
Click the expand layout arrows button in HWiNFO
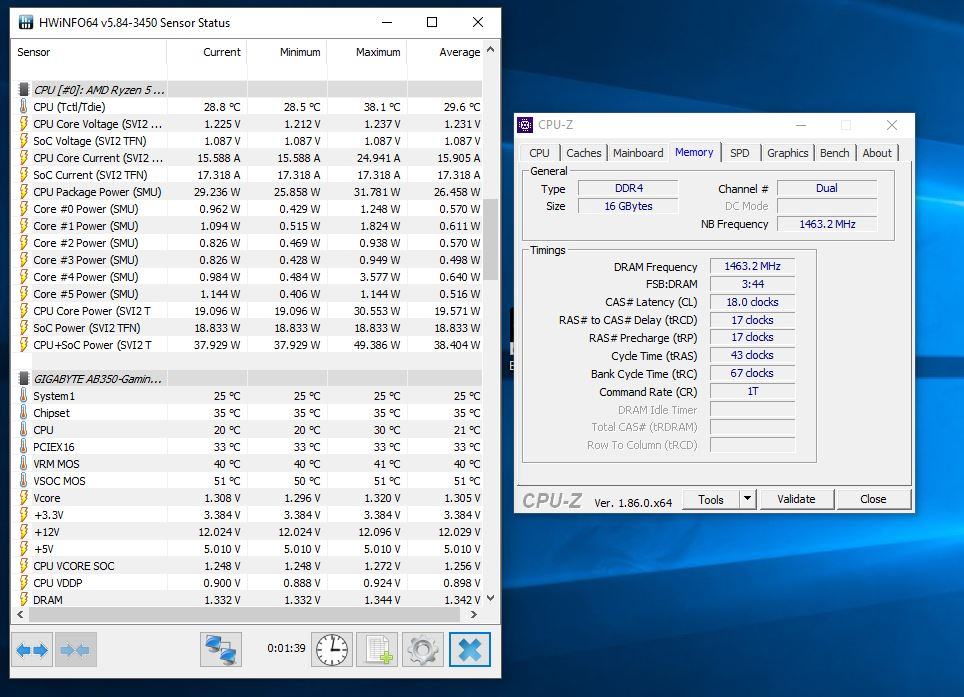tap(32, 650)
